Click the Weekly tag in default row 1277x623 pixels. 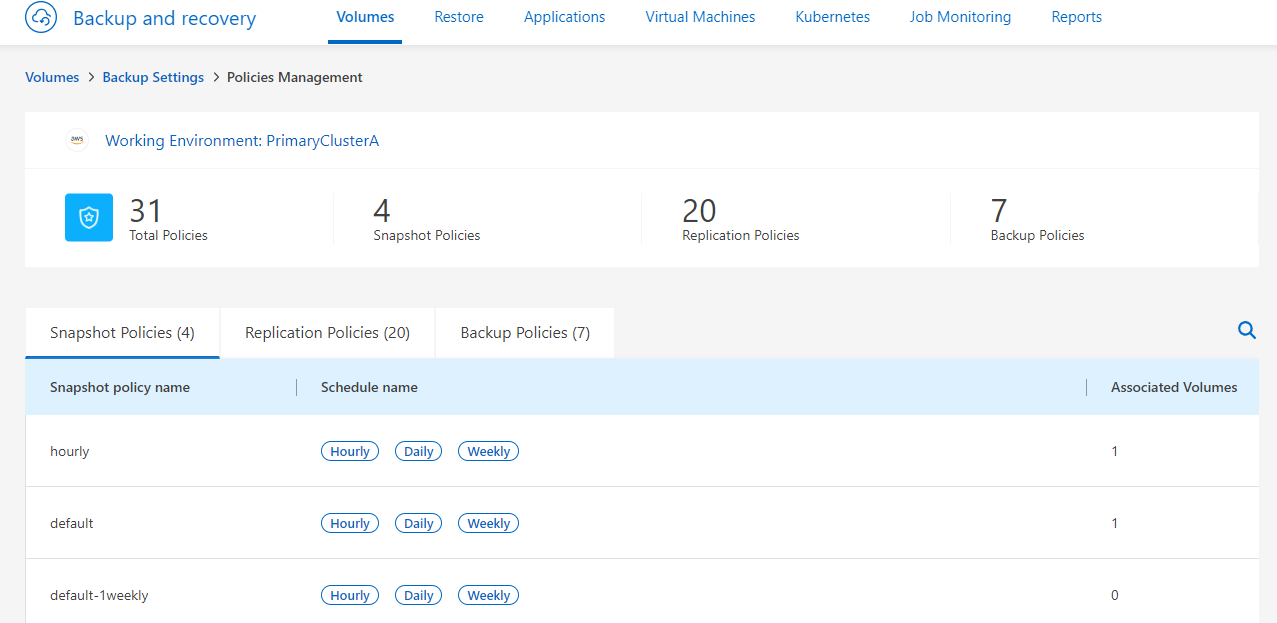(488, 524)
